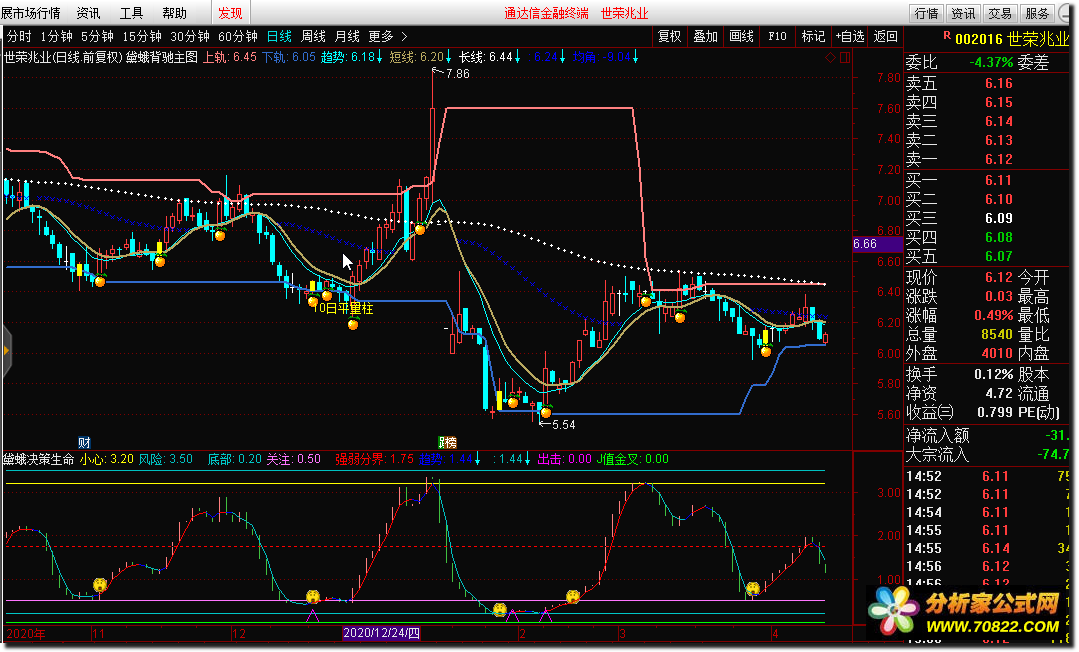Switch to the 30分钟 period
Viewport: 1079px width, 652px height.
click(190, 36)
